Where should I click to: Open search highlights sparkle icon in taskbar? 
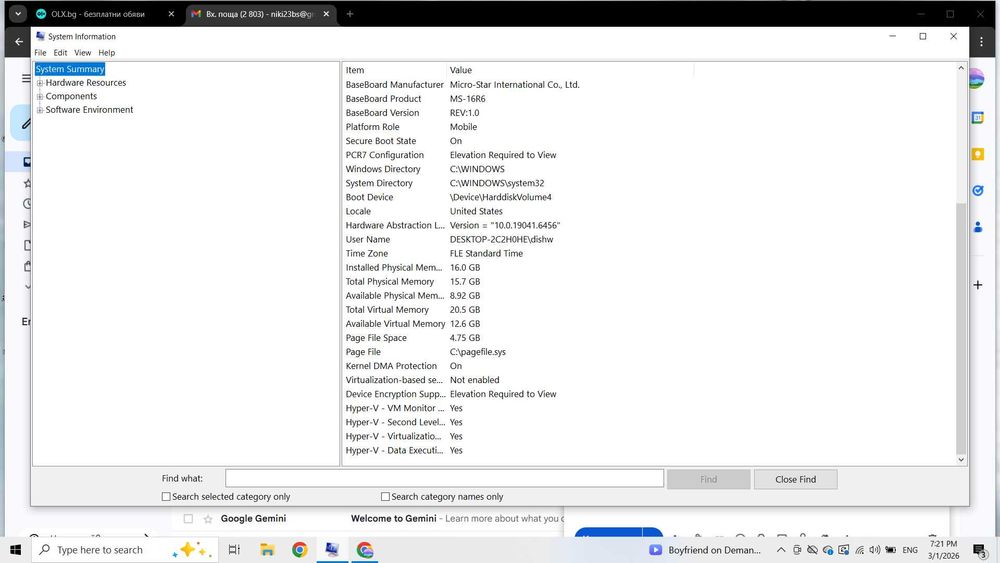pyautogui.click(x=192, y=550)
